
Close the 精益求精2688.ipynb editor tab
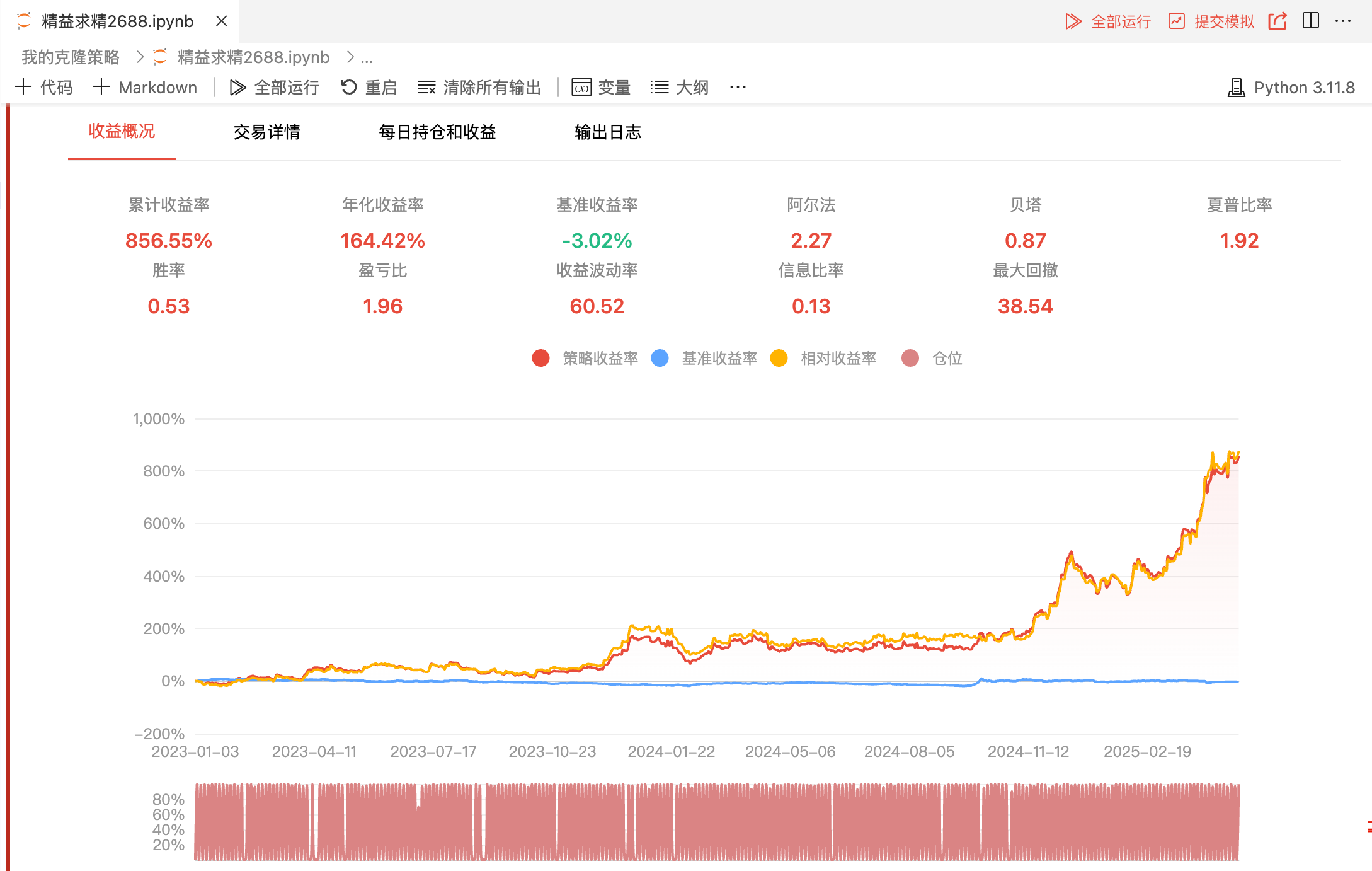coord(221,21)
